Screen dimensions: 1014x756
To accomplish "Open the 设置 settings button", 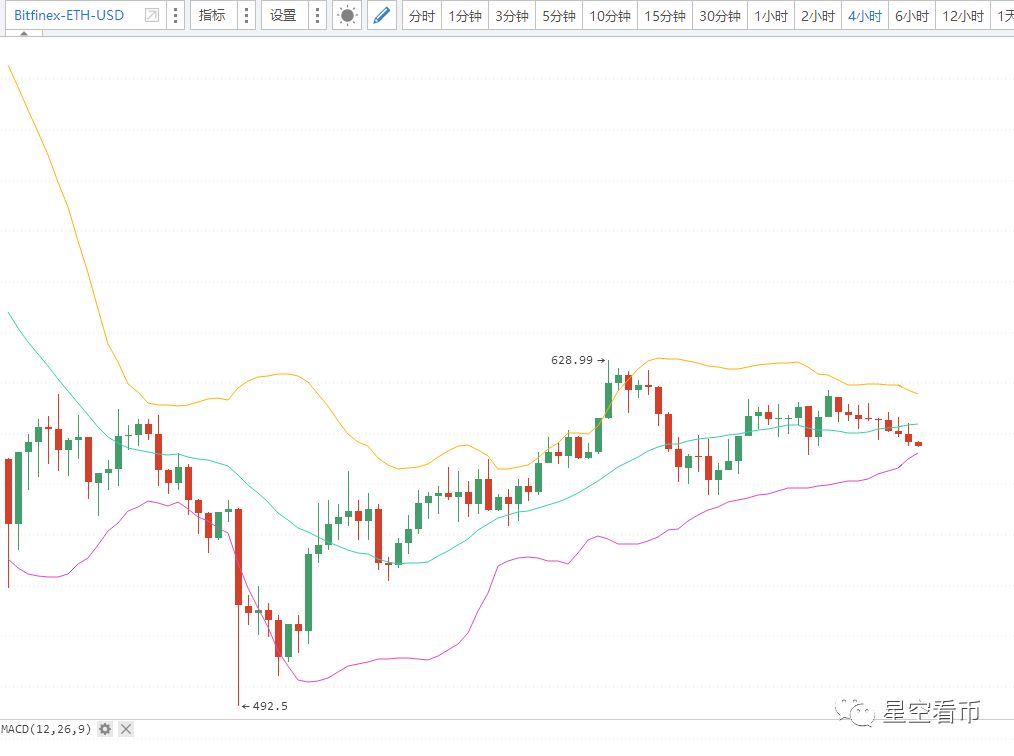I will 283,16.
